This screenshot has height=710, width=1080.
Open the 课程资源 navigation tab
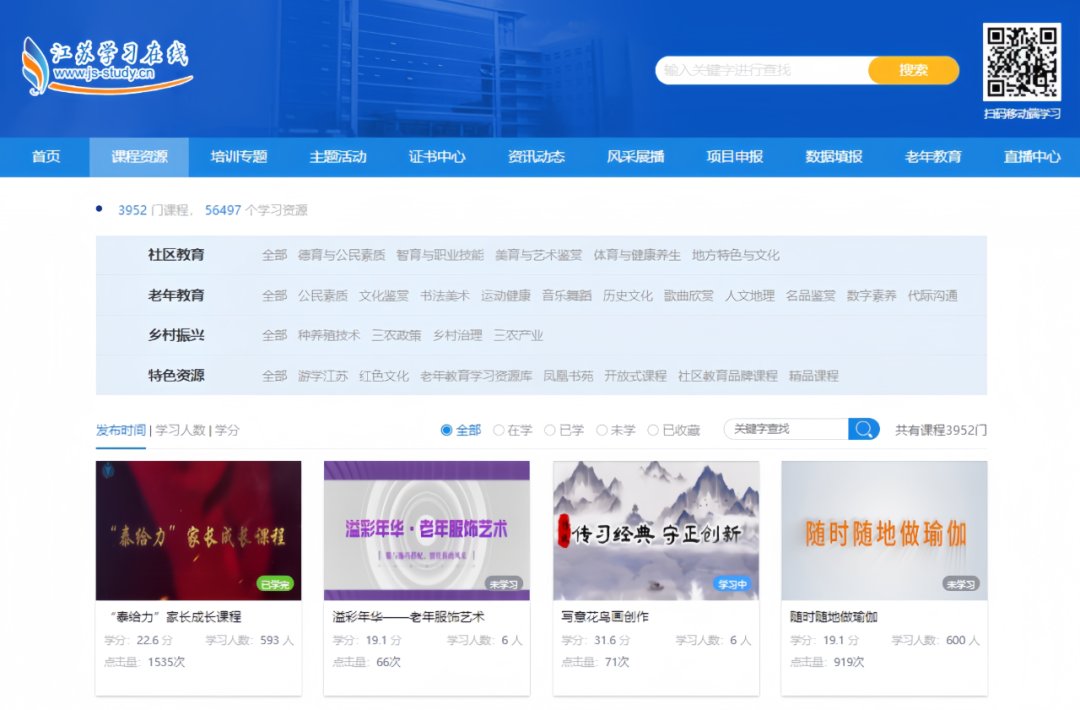coord(139,157)
